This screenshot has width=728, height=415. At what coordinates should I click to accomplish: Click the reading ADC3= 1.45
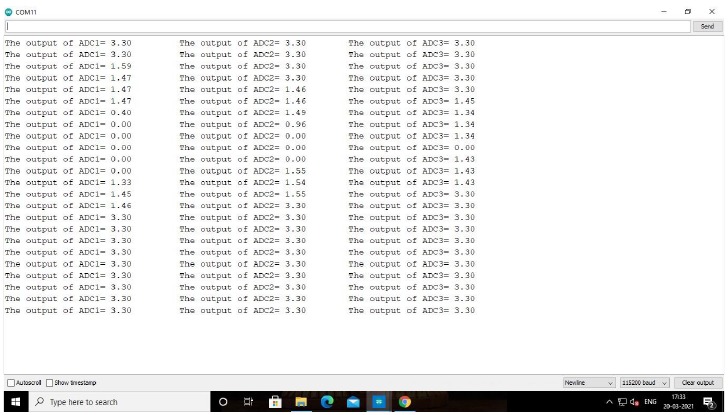coord(448,101)
